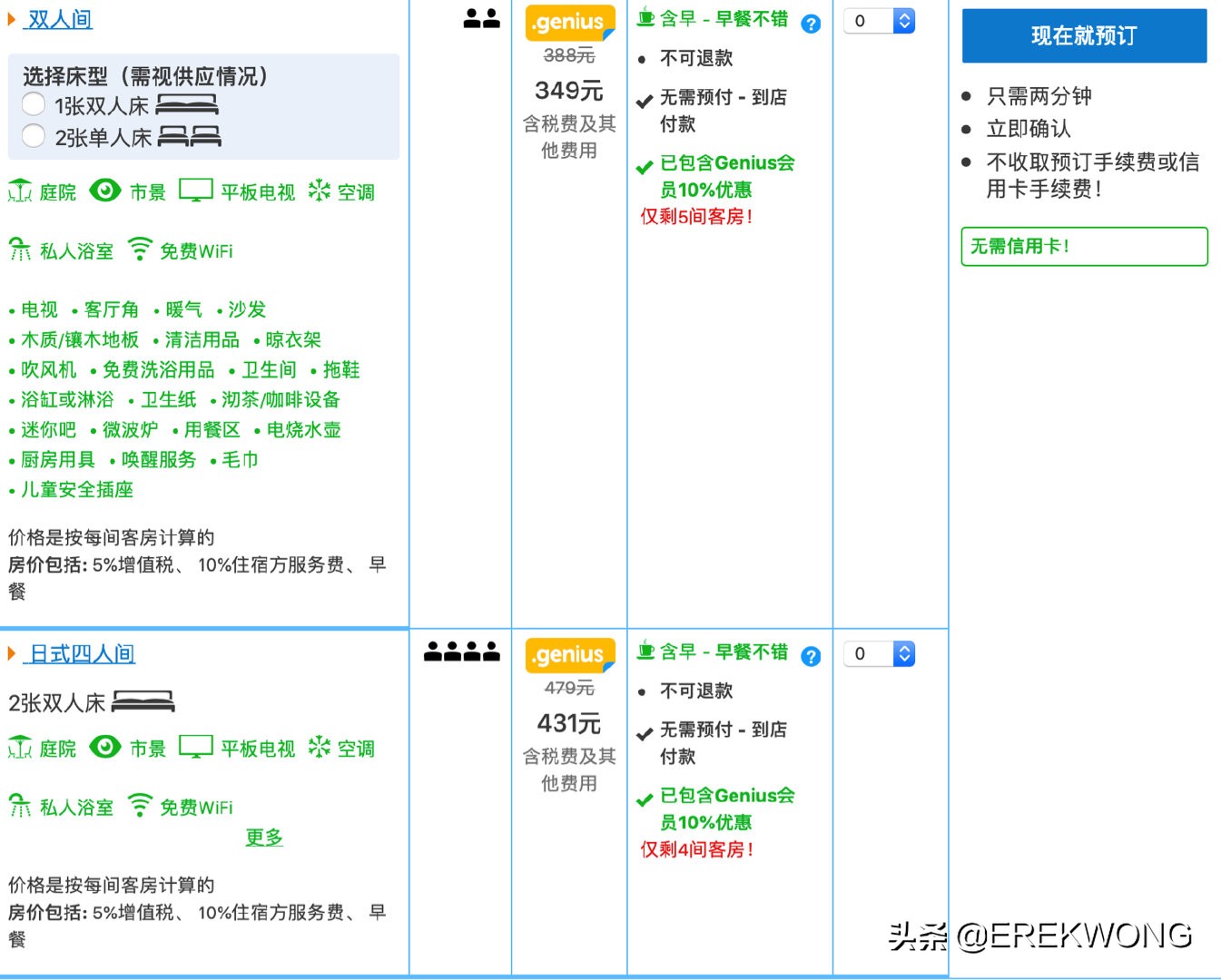The image size is (1221, 980).
Task: Open the breakfast question mark help icon
Action: (x=811, y=24)
